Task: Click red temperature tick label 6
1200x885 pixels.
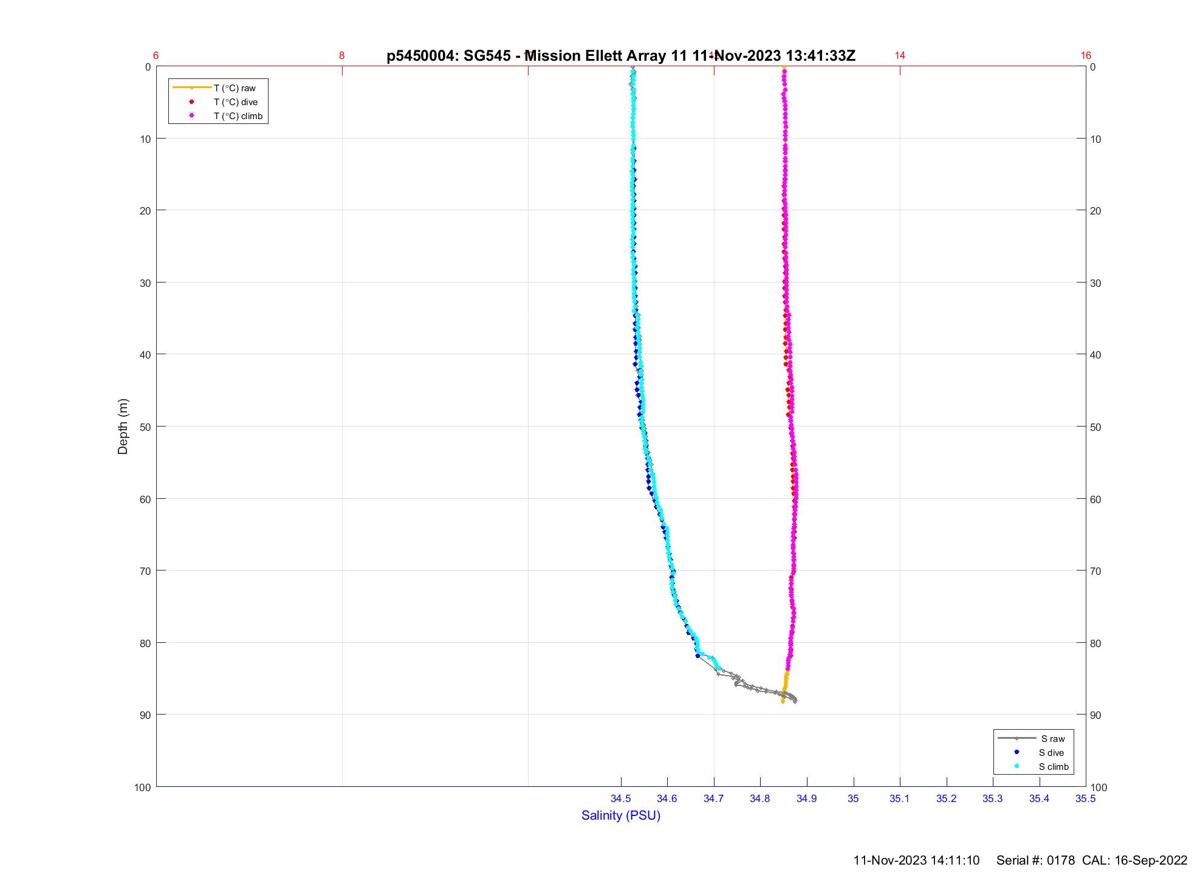Action: click(156, 56)
